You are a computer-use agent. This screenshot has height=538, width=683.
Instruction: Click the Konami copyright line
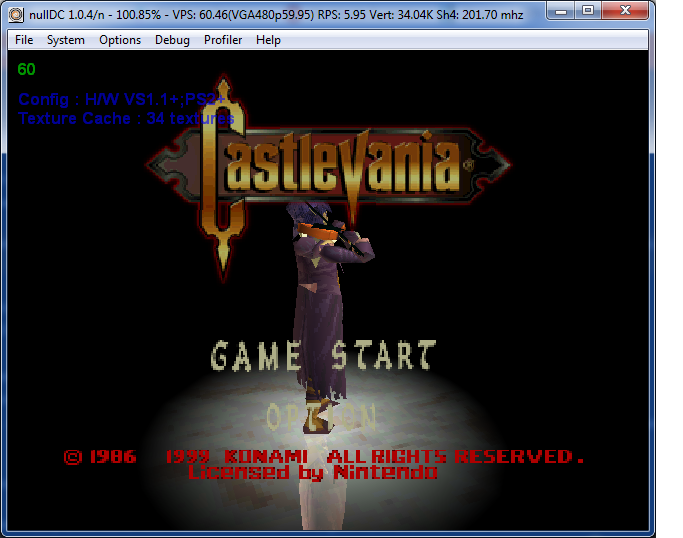coord(324,457)
